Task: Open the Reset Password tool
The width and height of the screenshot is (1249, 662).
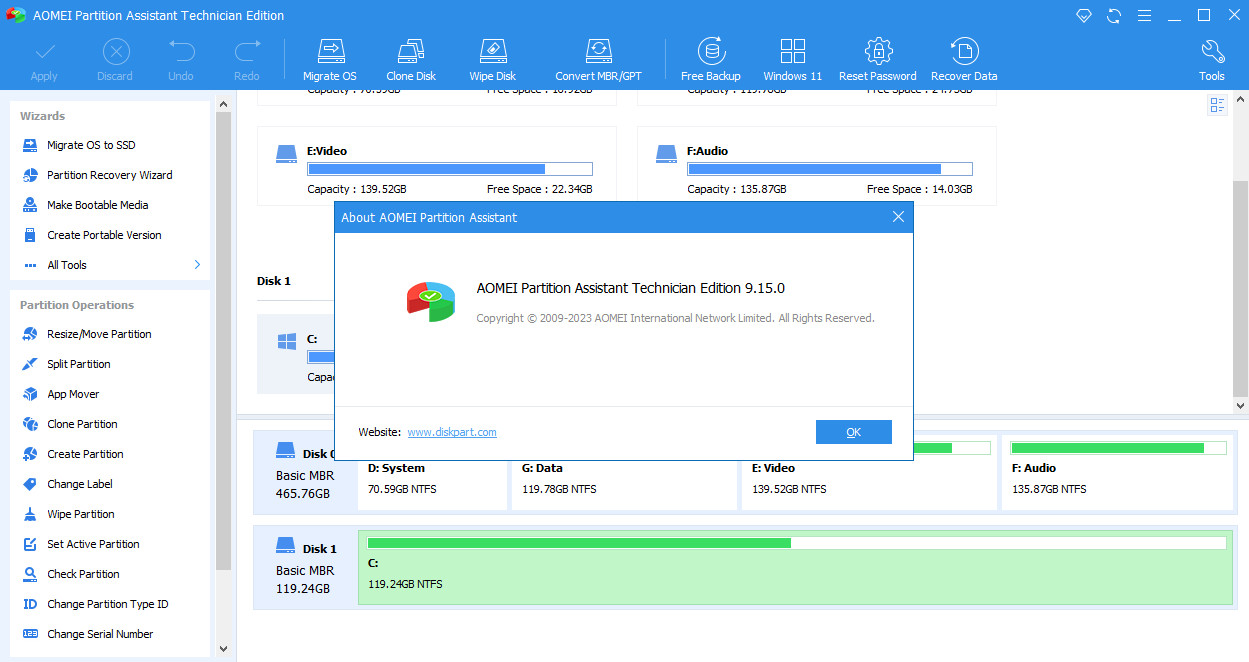Action: point(877,60)
